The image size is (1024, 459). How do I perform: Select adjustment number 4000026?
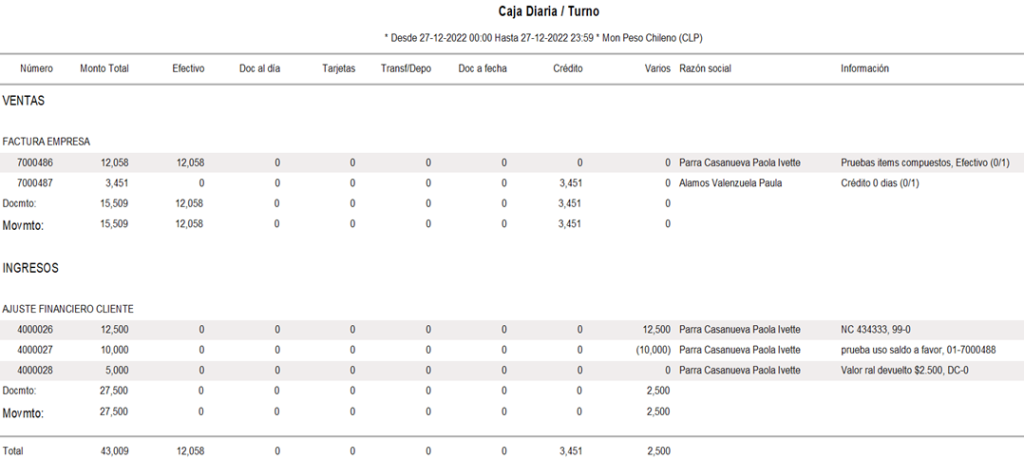[35, 330]
